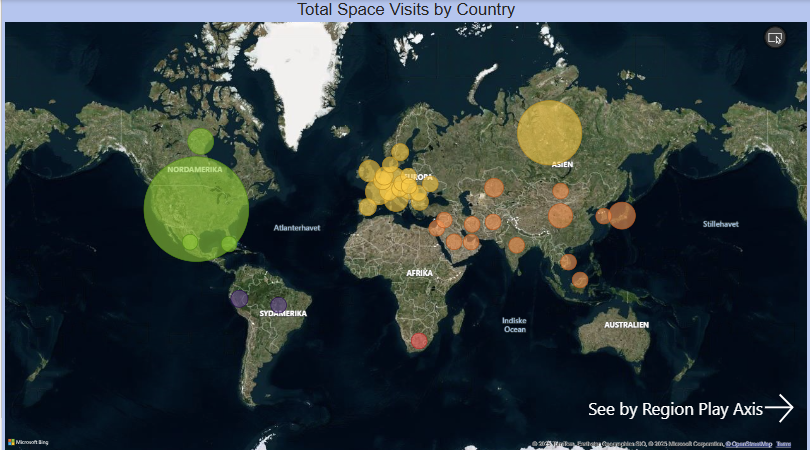Image resolution: width=810 pixels, height=450 pixels.
Task: Select the orange bubble over Saudi Arabia
Action: click(x=454, y=241)
